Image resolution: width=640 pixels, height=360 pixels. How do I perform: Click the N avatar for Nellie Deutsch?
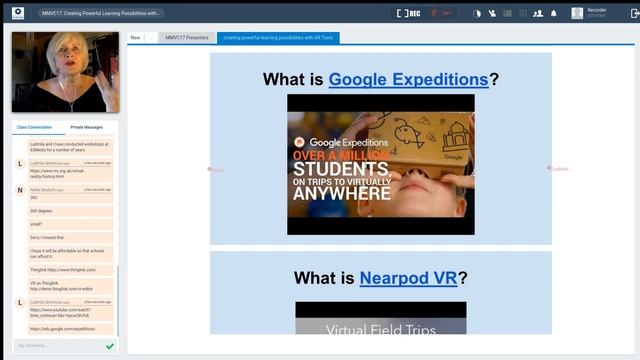click(20, 190)
